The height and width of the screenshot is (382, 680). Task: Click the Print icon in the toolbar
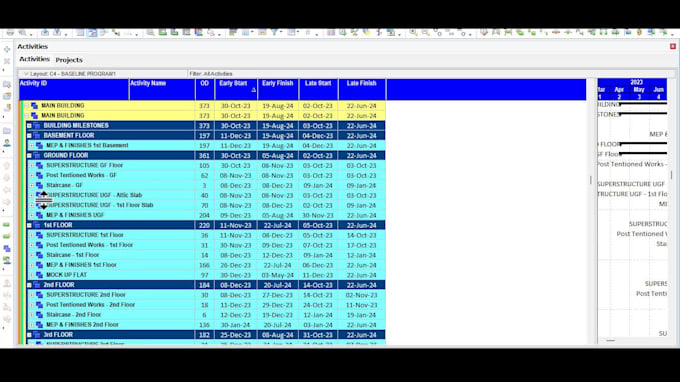[10, 33]
